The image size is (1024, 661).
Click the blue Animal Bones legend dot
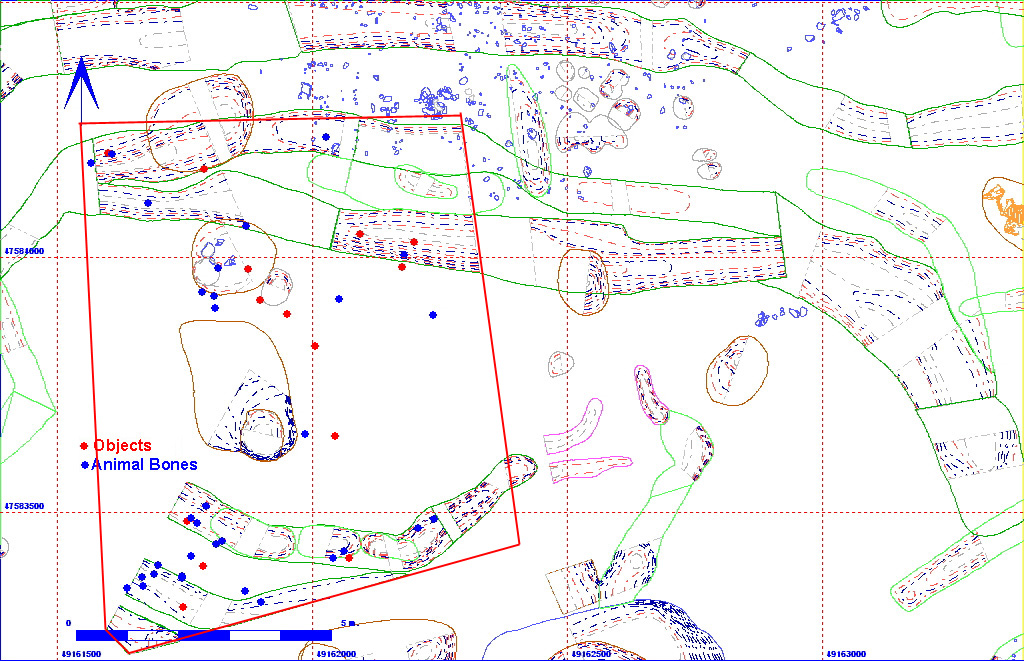coord(84,465)
